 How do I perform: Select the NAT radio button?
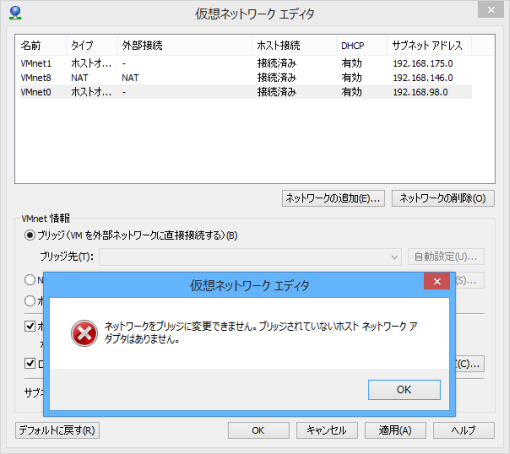coord(30,280)
